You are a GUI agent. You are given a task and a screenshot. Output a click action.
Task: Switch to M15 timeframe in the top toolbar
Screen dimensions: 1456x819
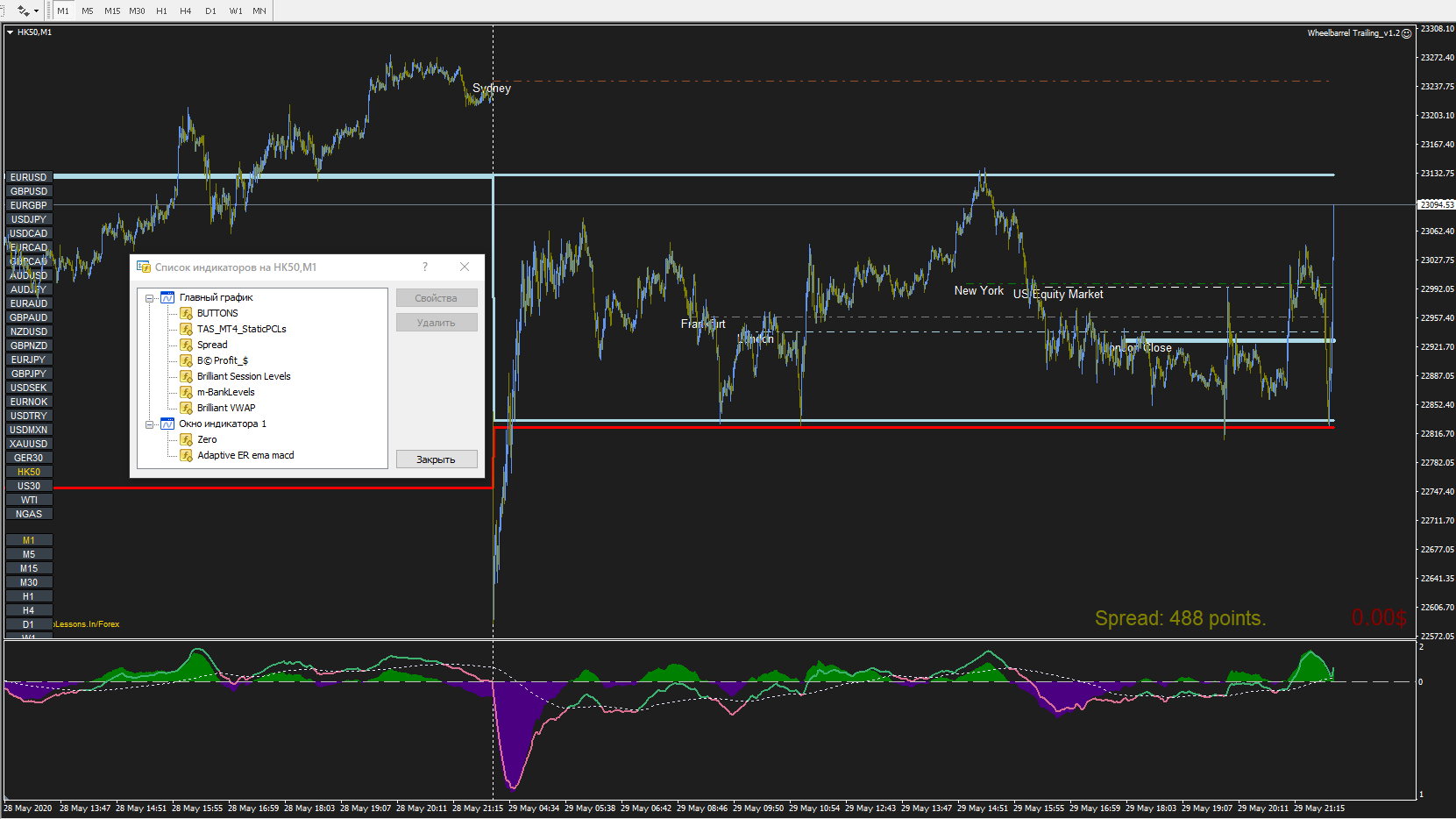coord(112,11)
